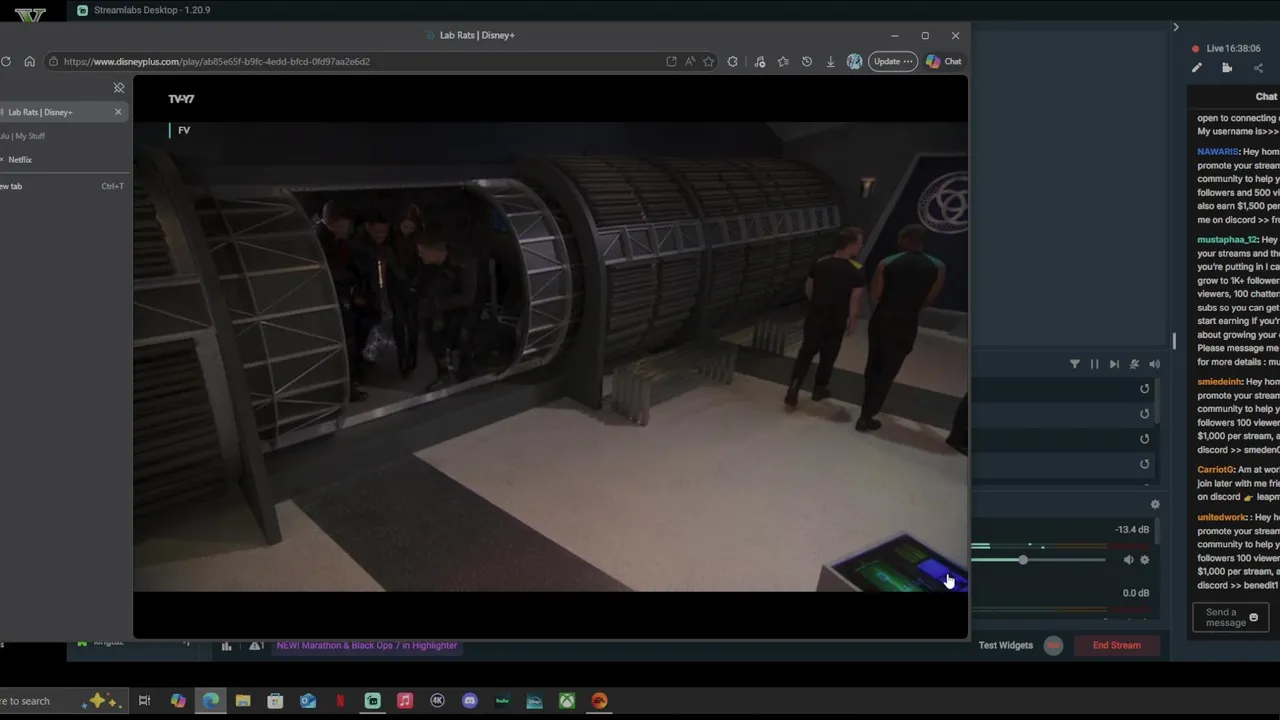Click the End Stream button
The width and height of the screenshot is (1280, 720).
pyautogui.click(x=1116, y=645)
